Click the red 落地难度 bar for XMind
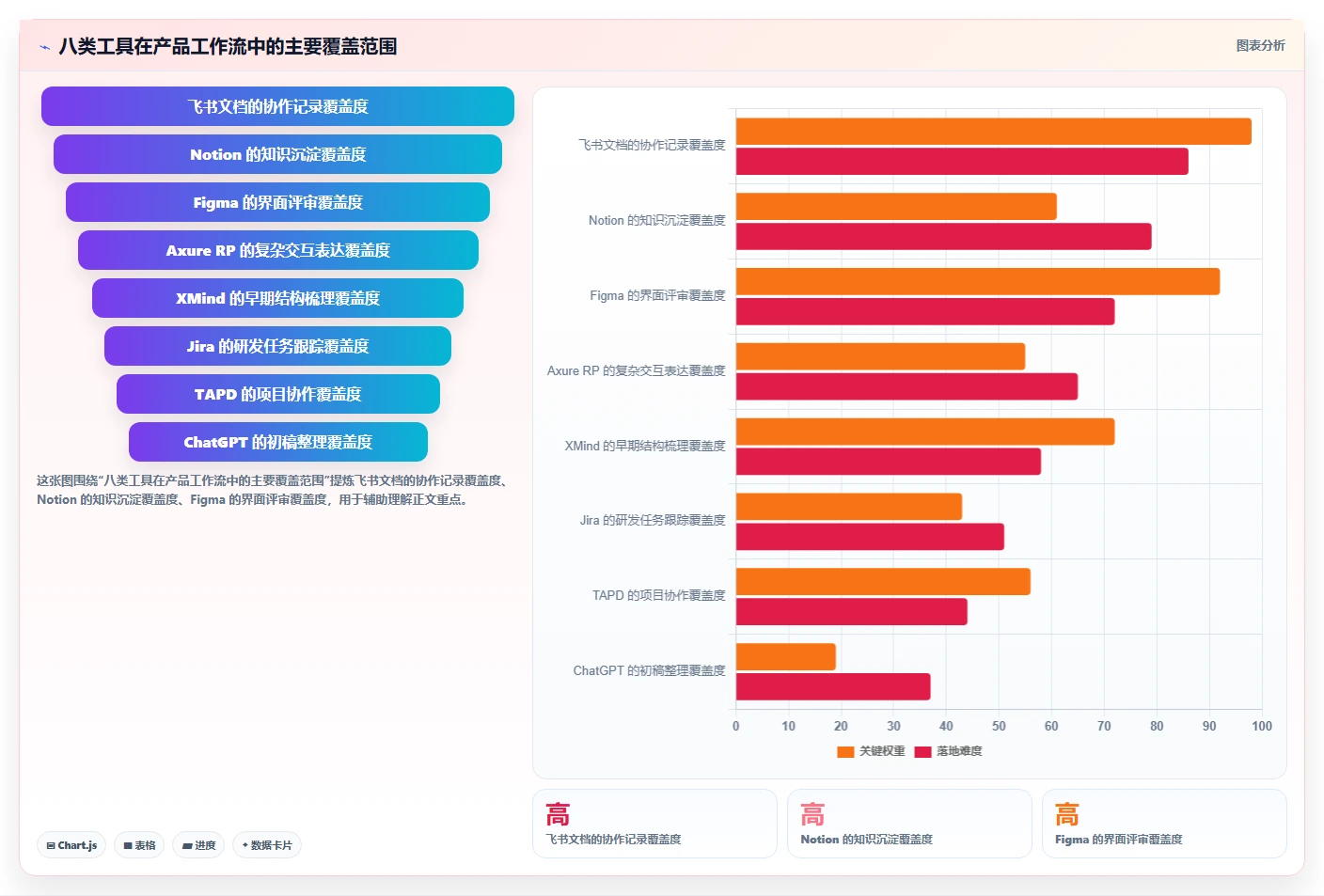This screenshot has height=896, width=1324. (x=888, y=462)
